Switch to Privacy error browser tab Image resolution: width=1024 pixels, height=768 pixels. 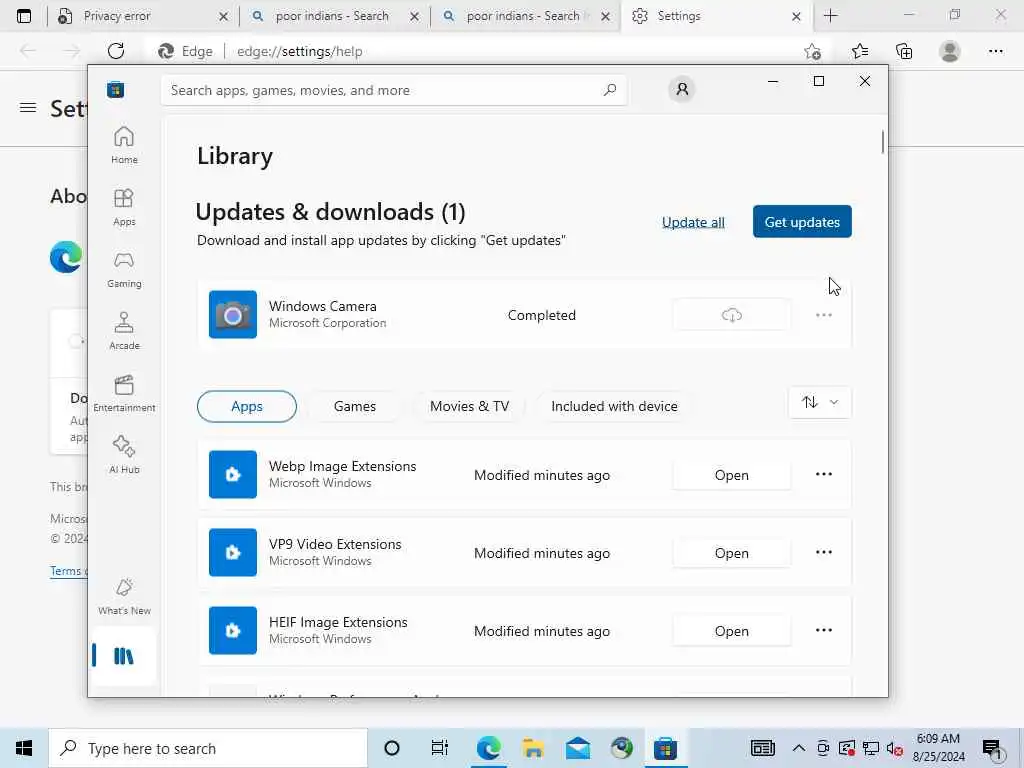click(141, 16)
